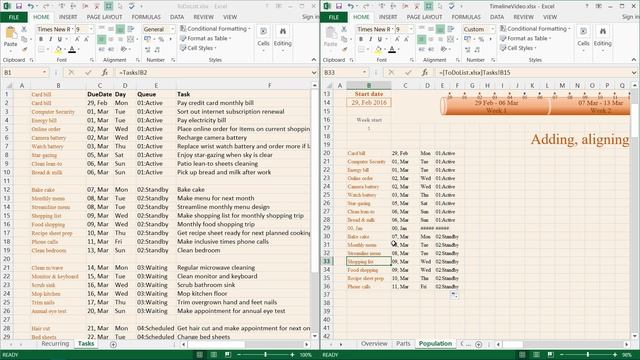
Task: Click zoom slider in ToDoList status bar
Action: tap(265, 355)
